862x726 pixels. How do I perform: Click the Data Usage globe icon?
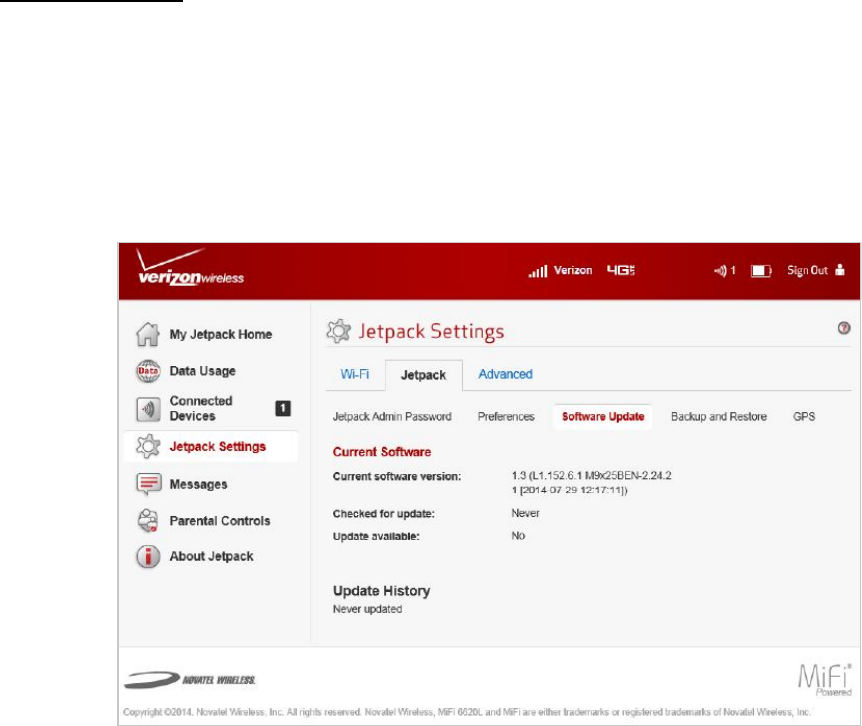(x=148, y=371)
